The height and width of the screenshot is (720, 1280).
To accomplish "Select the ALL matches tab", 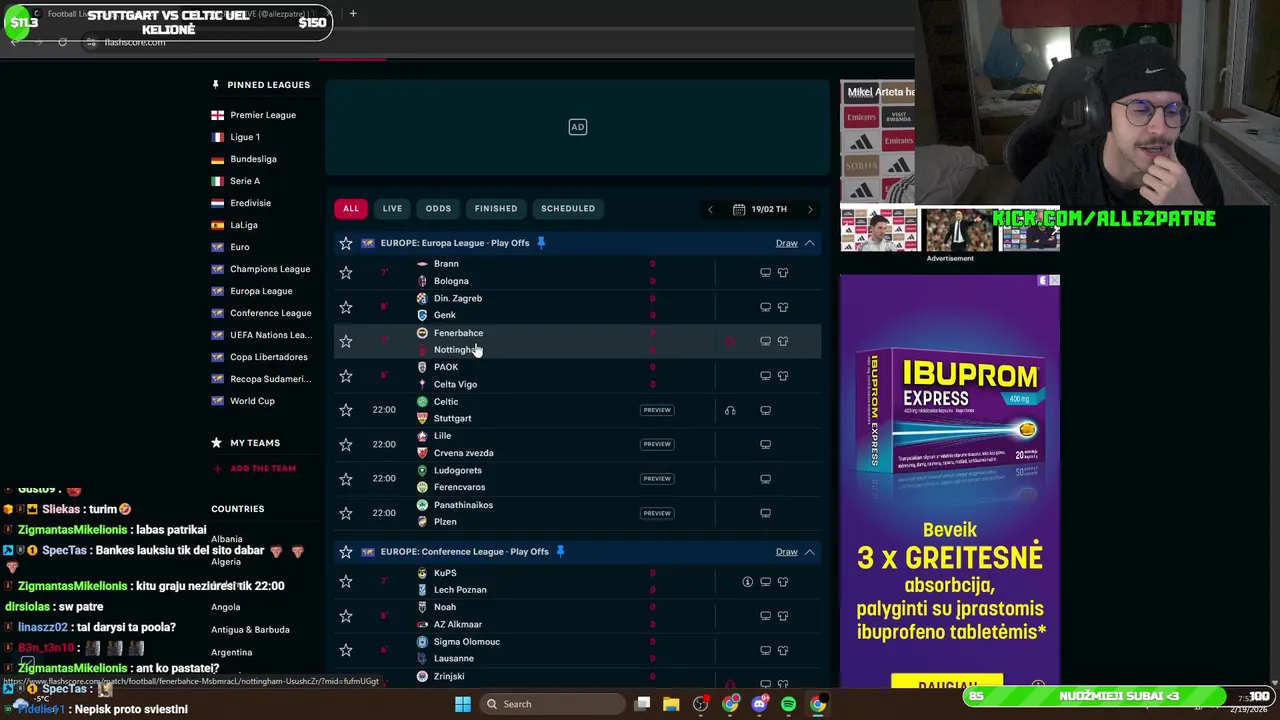I will pyautogui.click(x=351, y=209).
